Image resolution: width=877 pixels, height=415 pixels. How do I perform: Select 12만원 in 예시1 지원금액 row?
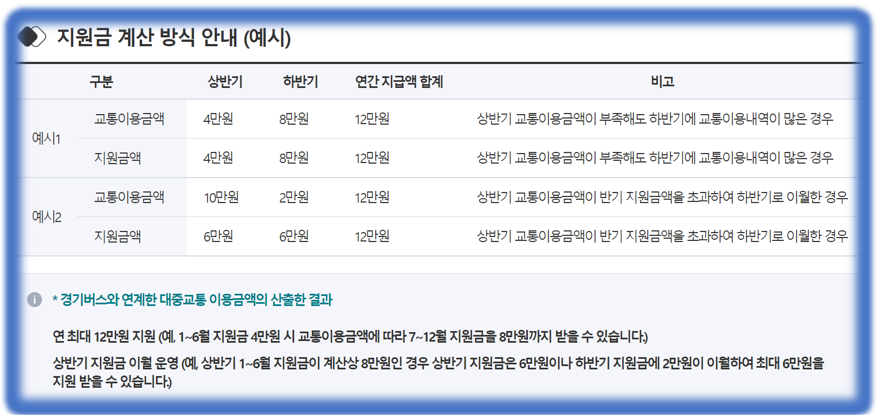click(372, 158)
